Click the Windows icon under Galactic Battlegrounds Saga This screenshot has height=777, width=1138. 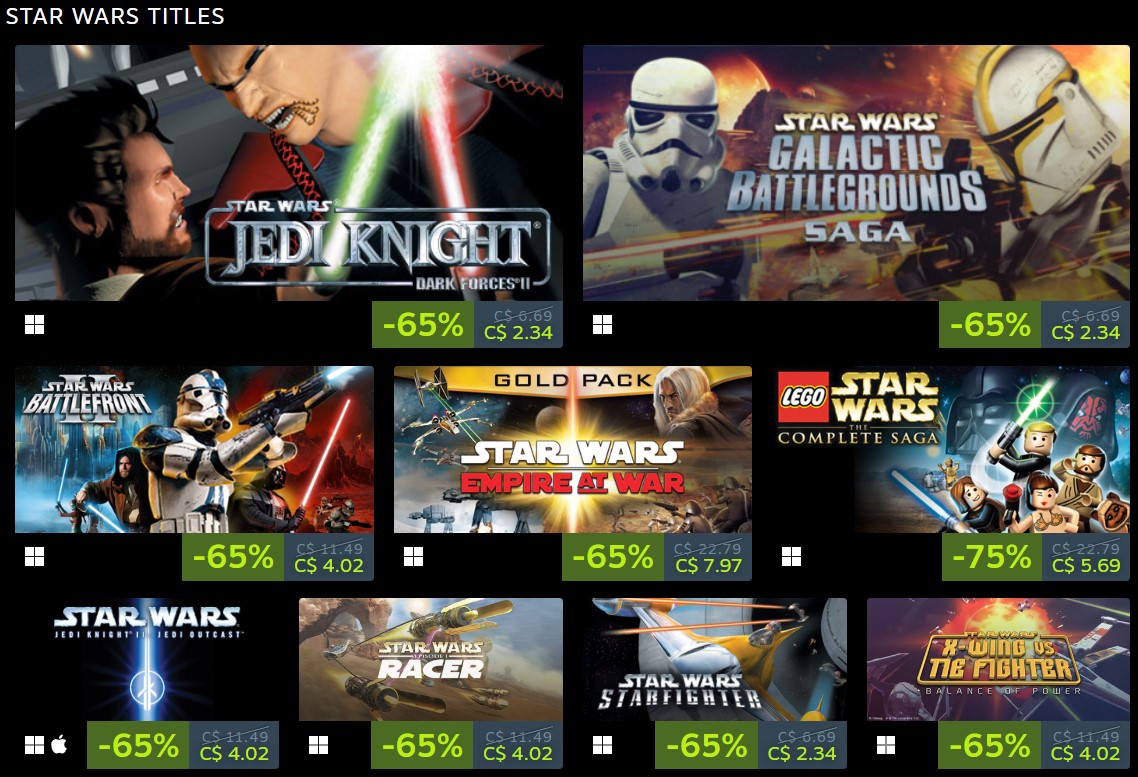[602, 324]
